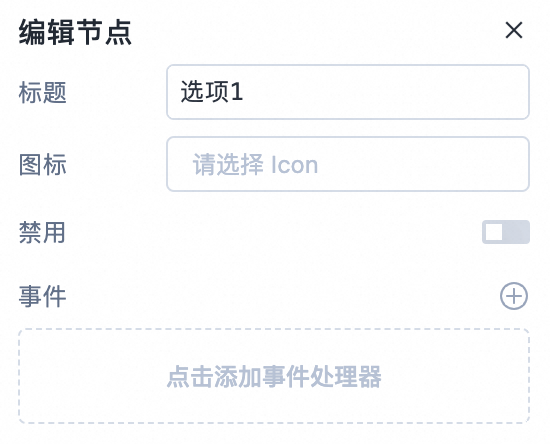Screen dimensions: 550x444
Task: Select the 图标 label
Action: [x=42, y=164]
